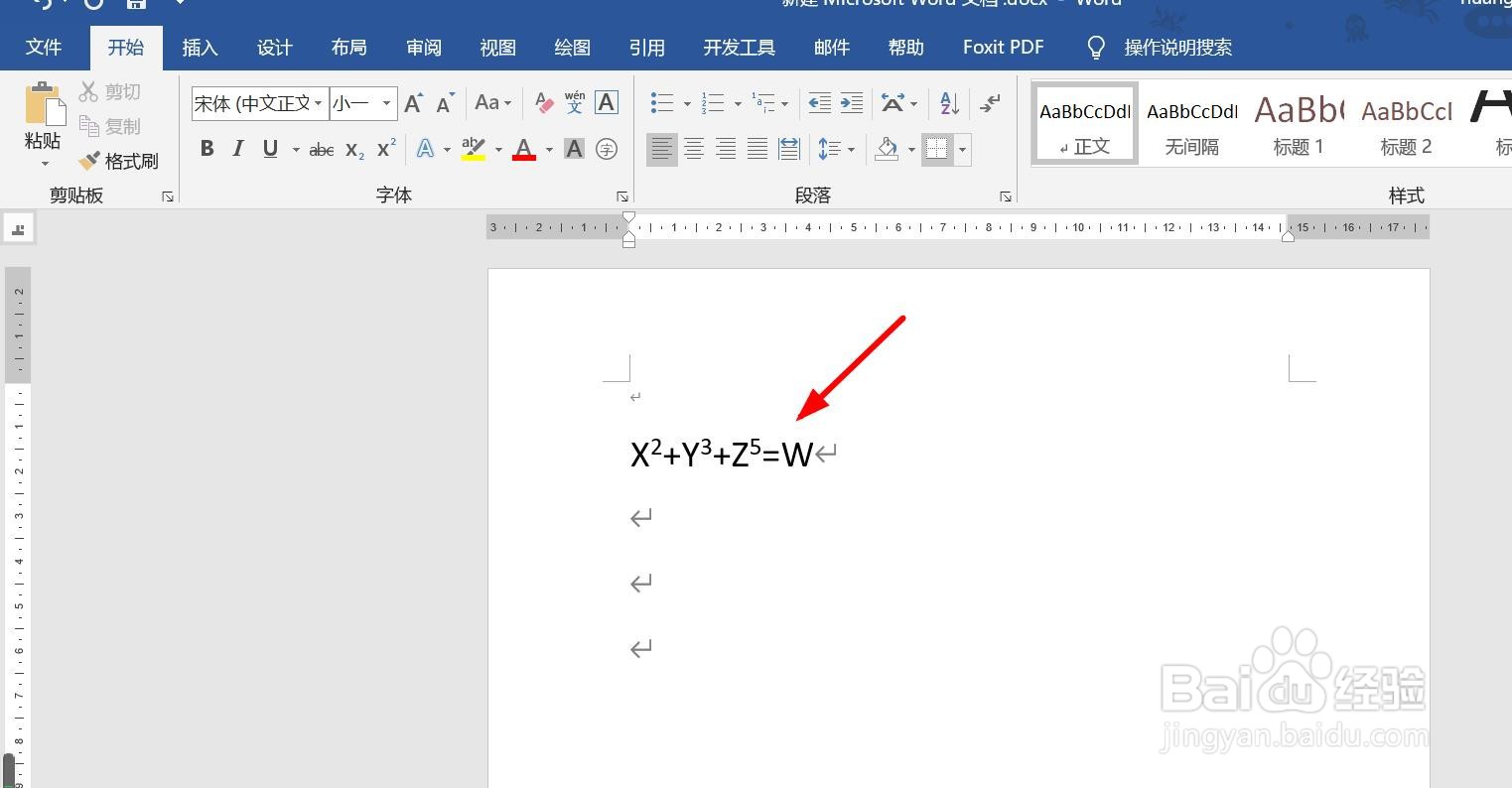Open the font dialog launcher
Image resolution: width=1512 pixels, height=788 pixels.
coord(622,197)
